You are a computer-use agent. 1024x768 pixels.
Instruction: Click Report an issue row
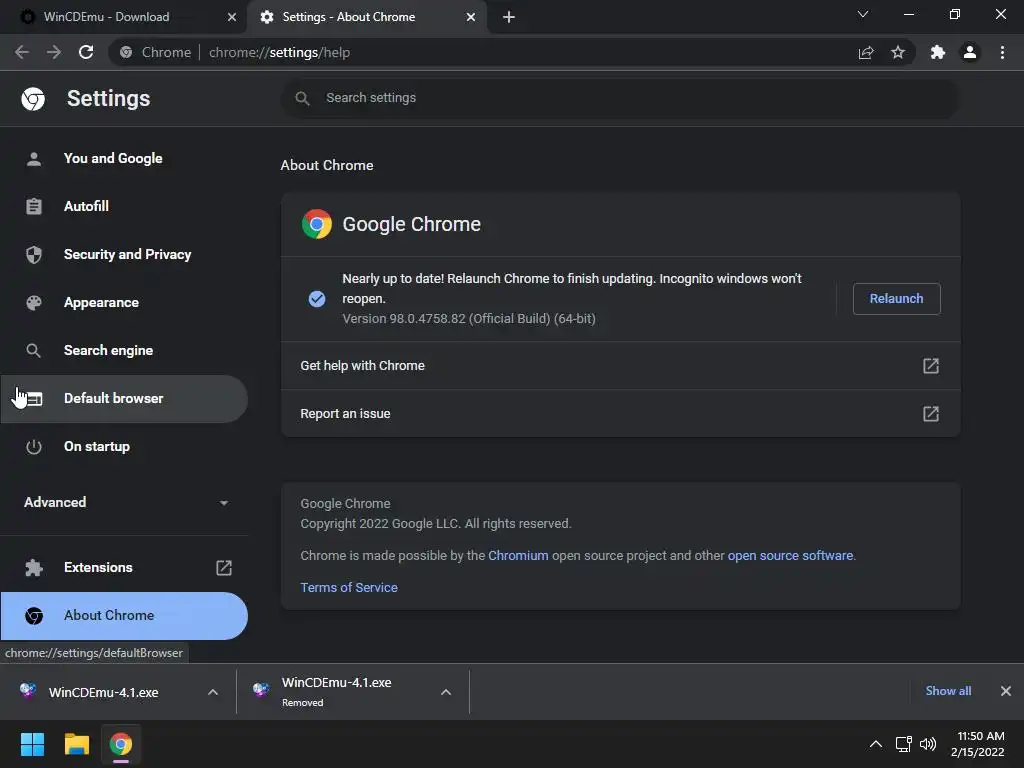point(620,413)
